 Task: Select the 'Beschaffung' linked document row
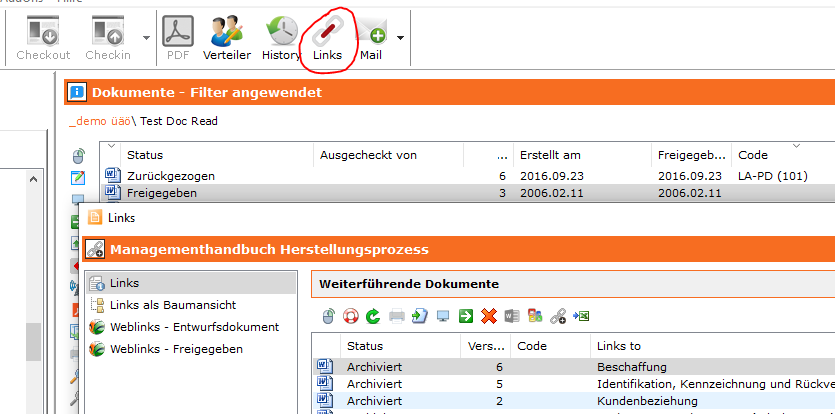coord(574,367)
